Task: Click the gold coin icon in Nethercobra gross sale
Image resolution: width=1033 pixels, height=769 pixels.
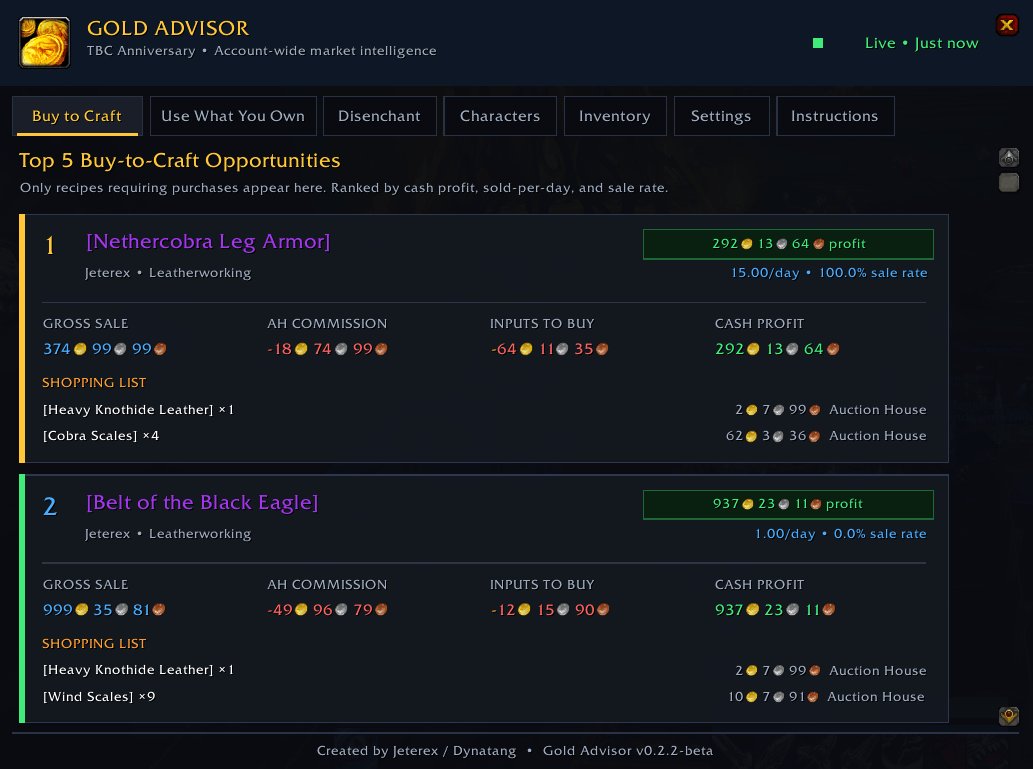Action: pyautogui.click(x=80, y=349)
